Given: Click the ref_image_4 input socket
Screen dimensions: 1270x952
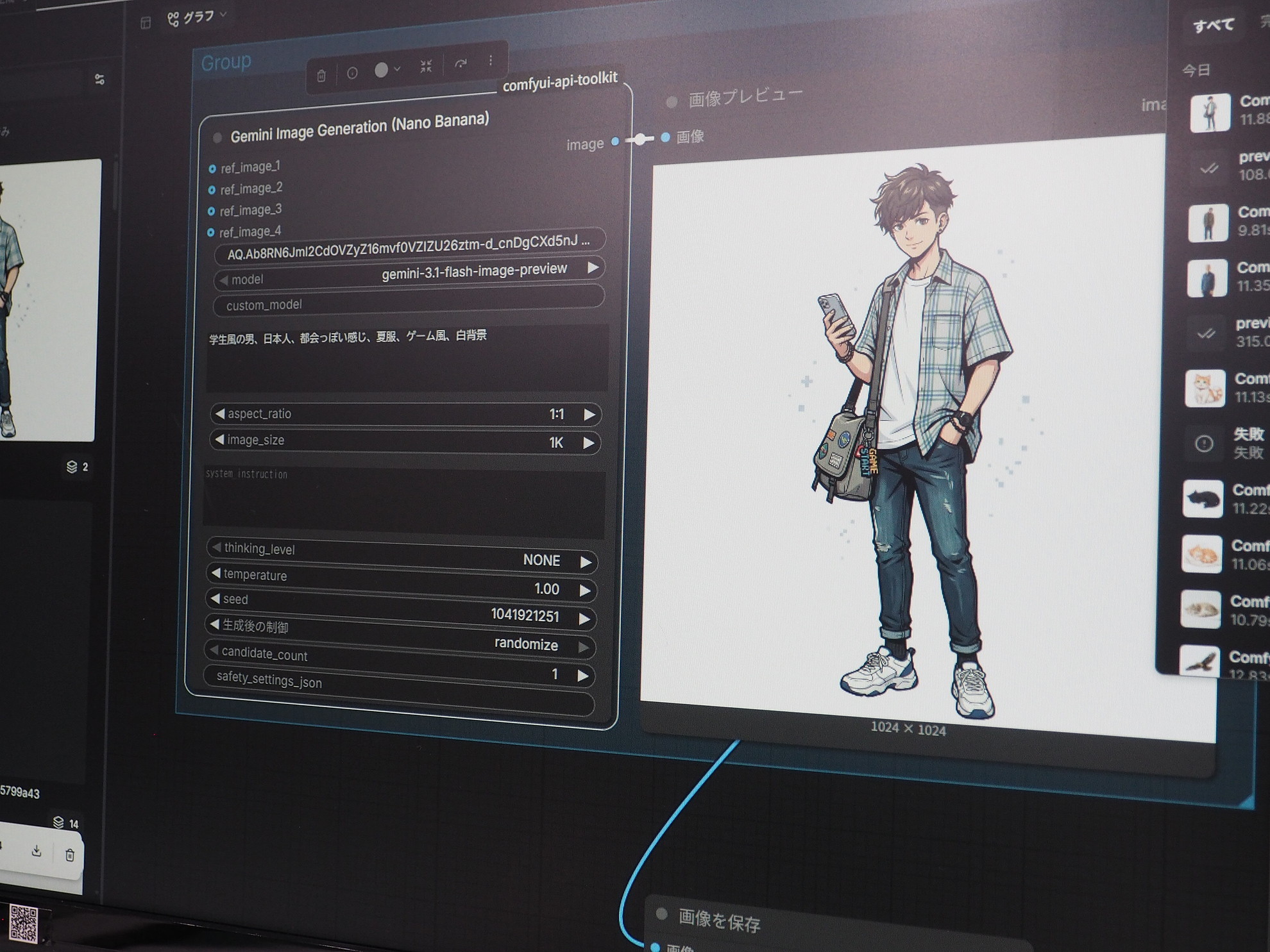Looking at the screenshot, I should click(x=210, y=233).
